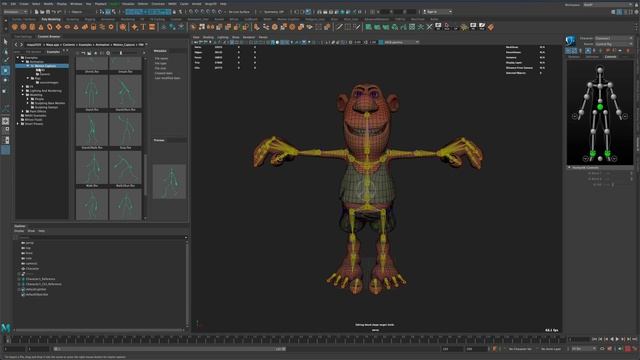Open the Symmetry dropdown
The width and height of the screenshot is (640, 360).
pyautogui.click(x=274, y=12)
